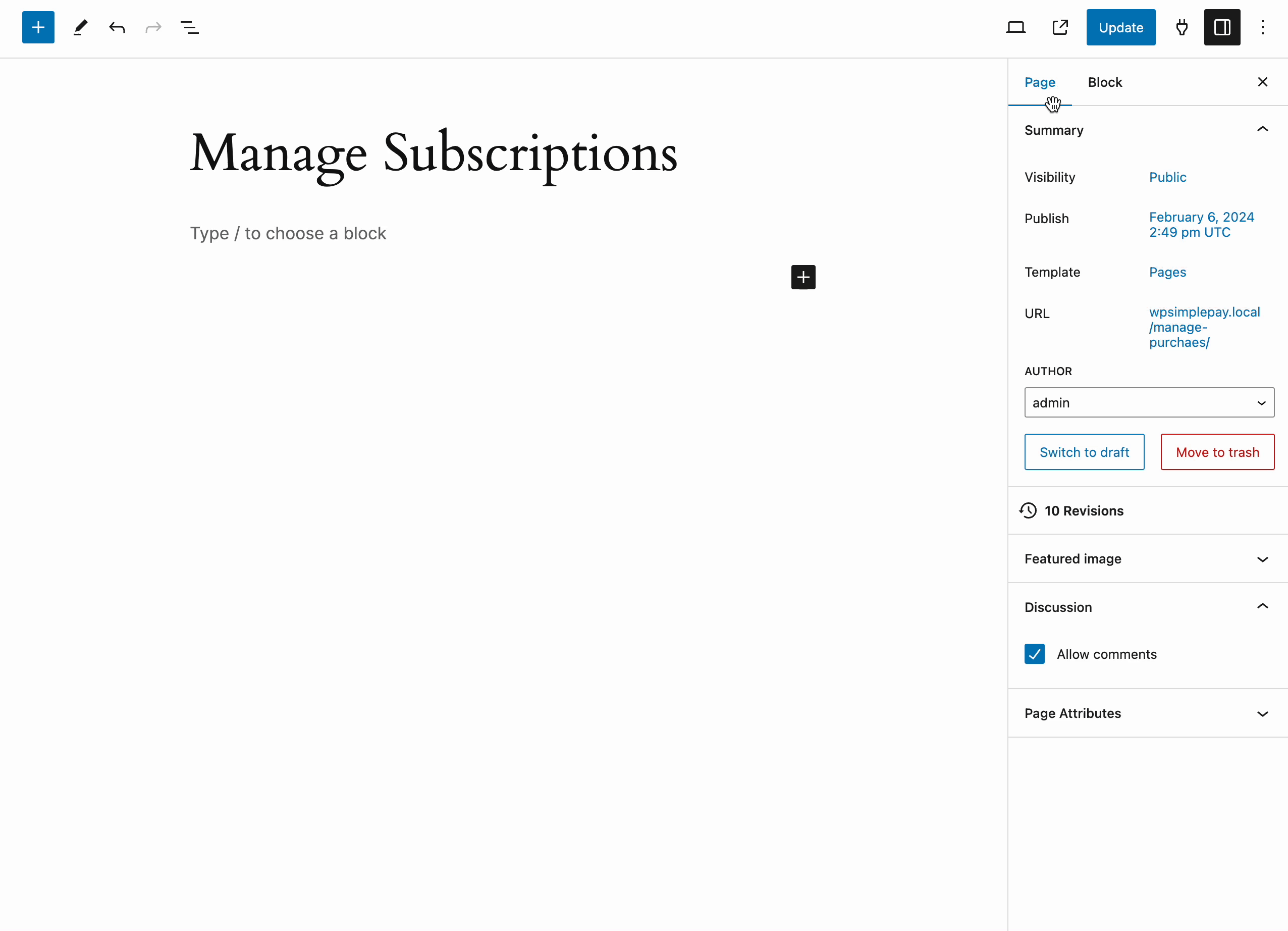Expand the Featured image section
Viewport: 1288px width, 931px height.
(x=1146, y=559)
